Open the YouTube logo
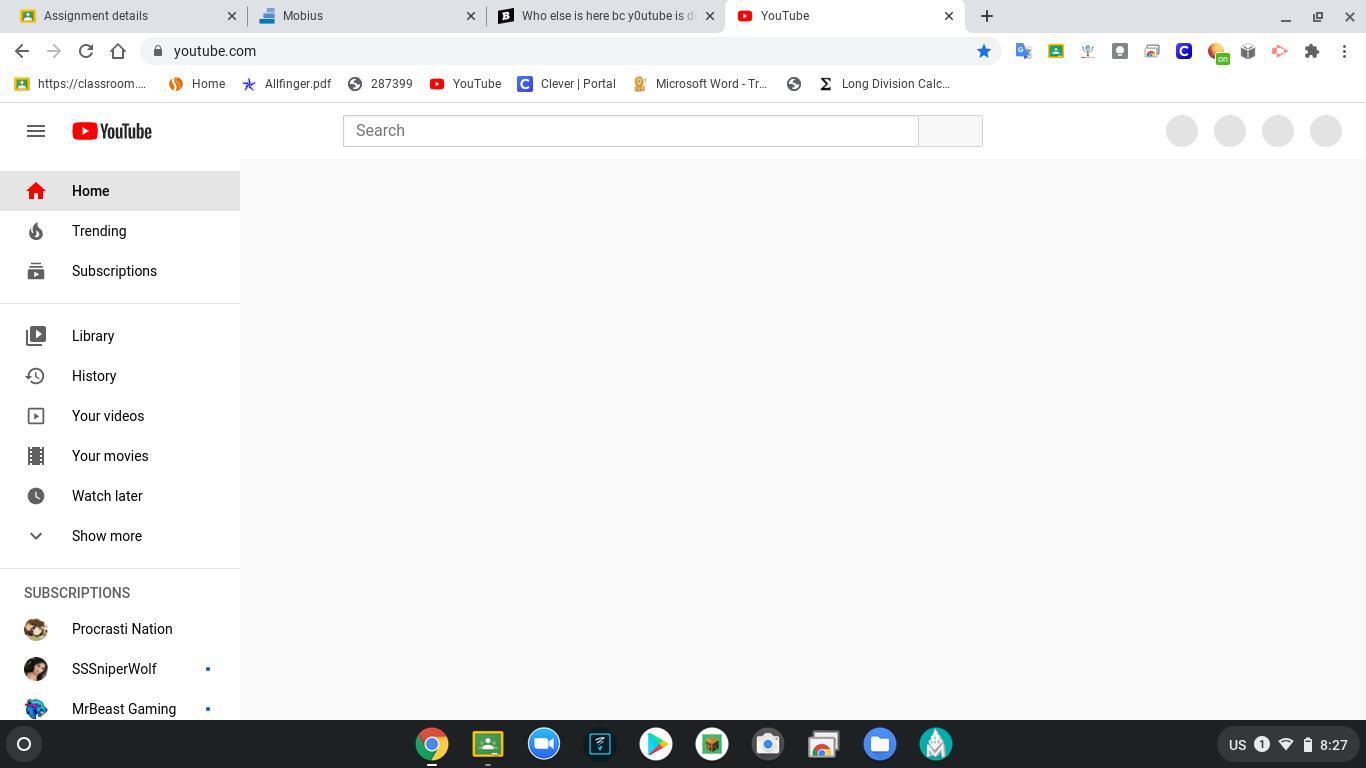Viewport: 1366px width, 768px height. pyautogui.click(x=111, y=130)
